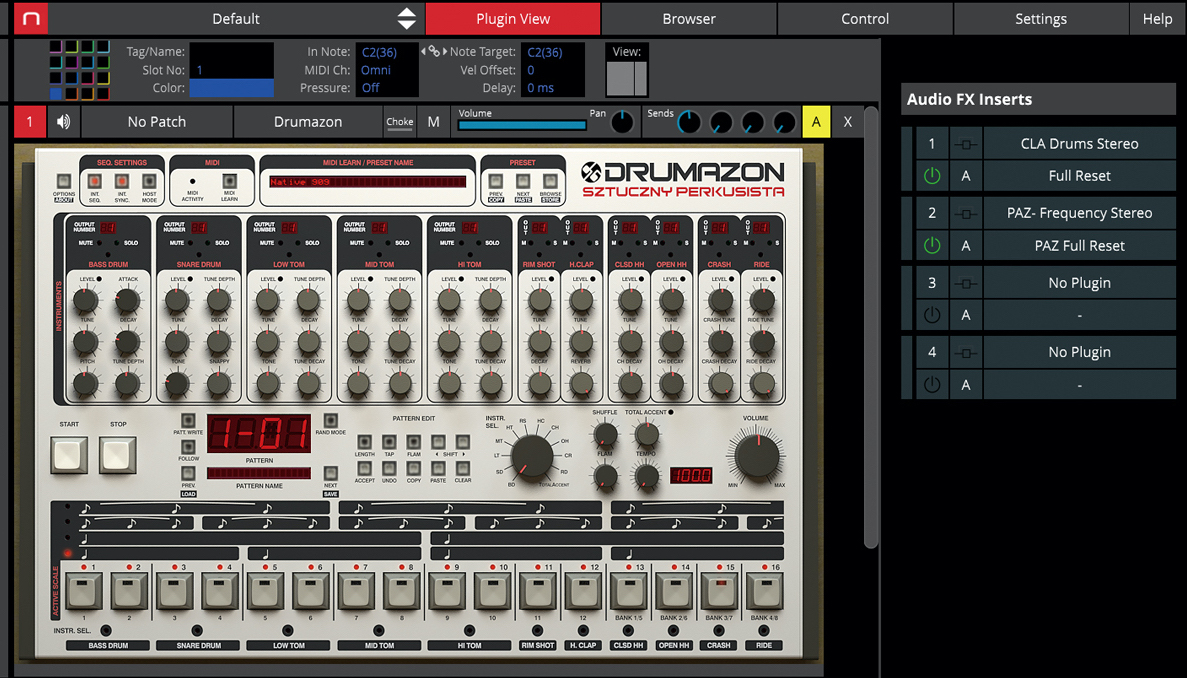Click the Clear button in Pattern Edit

click(463, 468)
